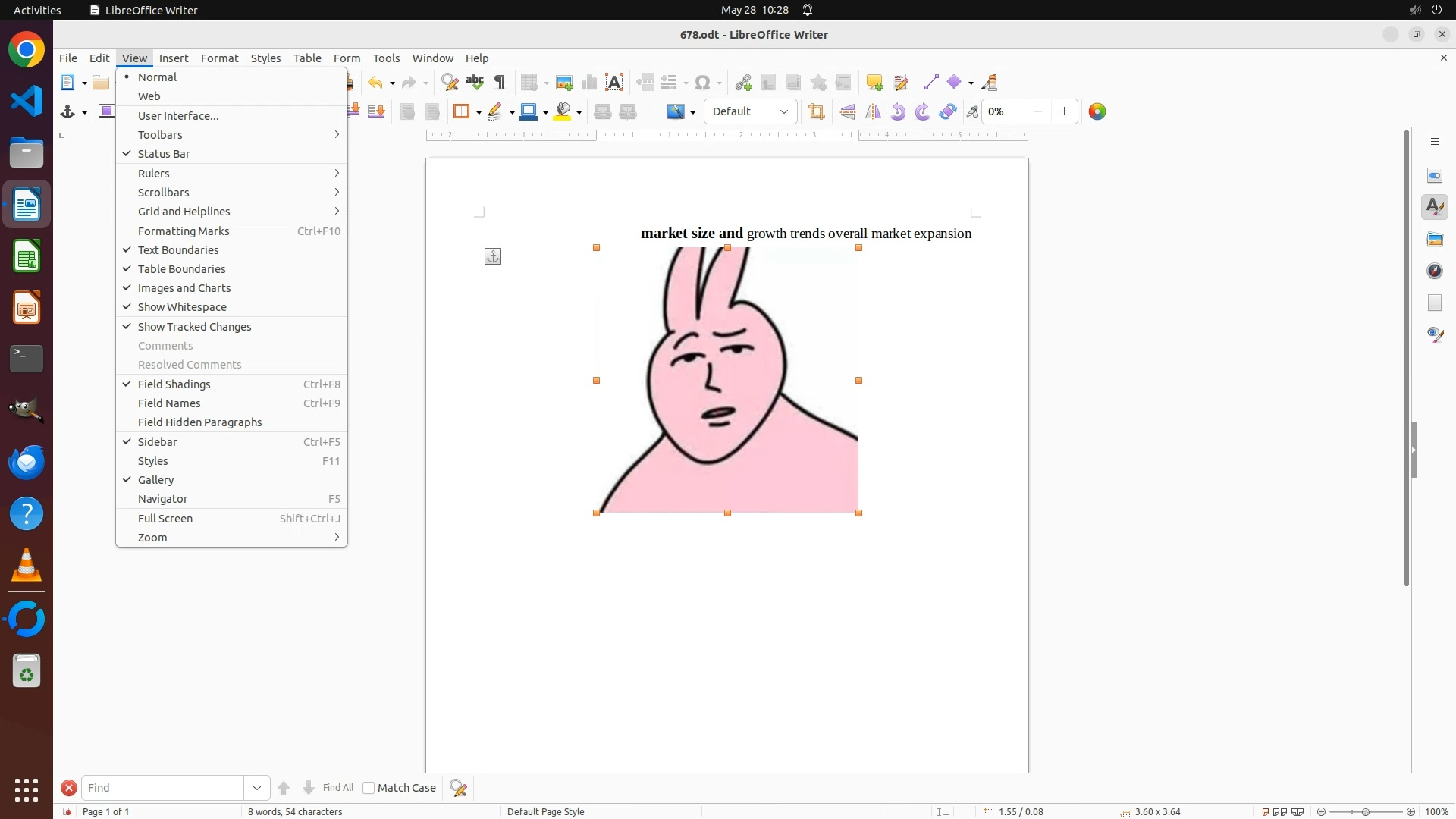Open the Gallery panel in the sidebar

click(x=1435, y=240)
